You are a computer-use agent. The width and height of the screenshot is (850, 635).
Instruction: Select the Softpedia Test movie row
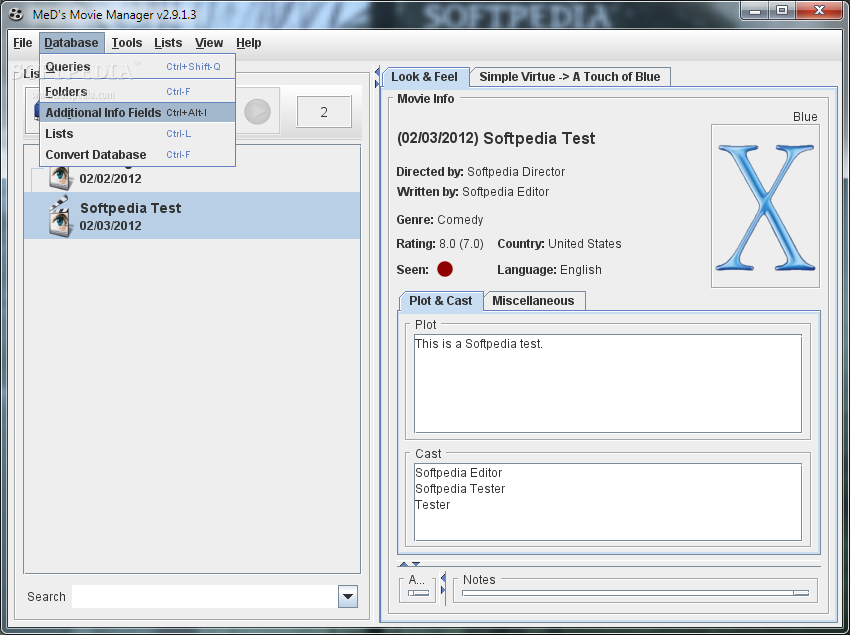[x=192, y=215]
